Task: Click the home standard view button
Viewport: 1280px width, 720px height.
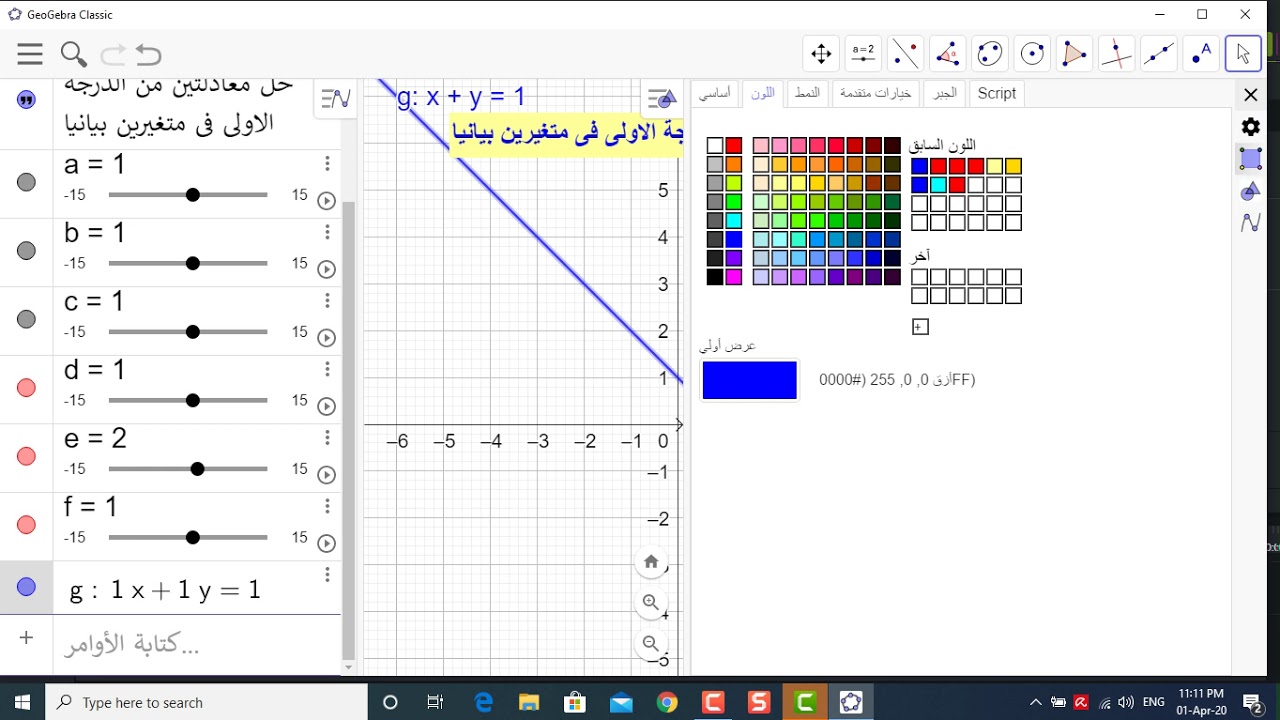Action: point(651,562)
